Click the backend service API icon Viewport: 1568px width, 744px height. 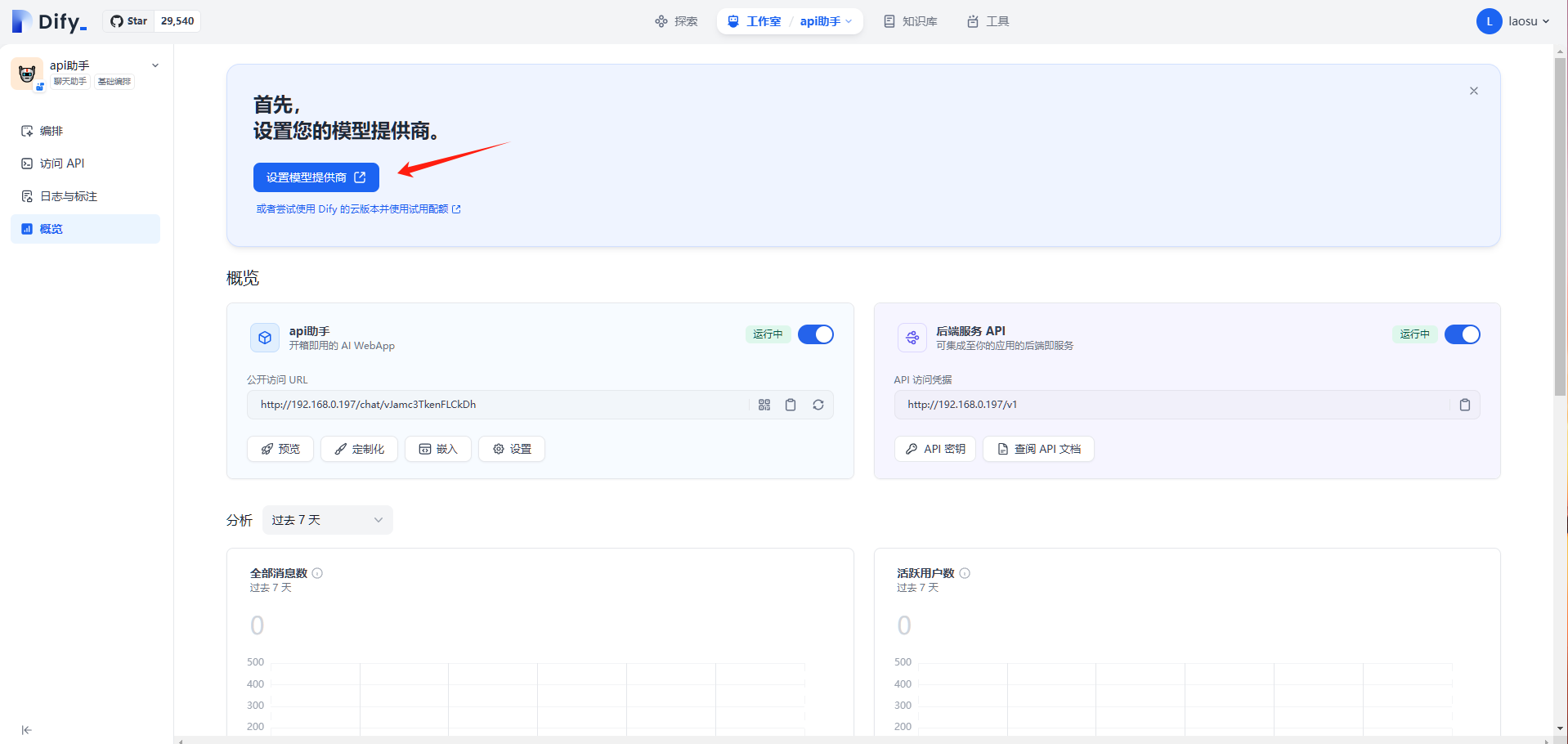[x=912, y=338]
